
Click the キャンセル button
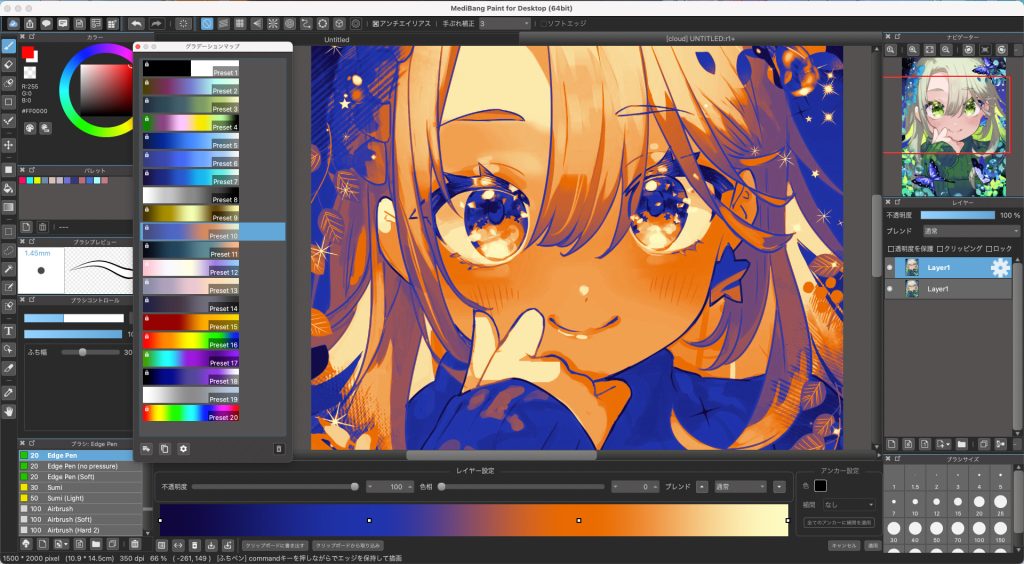844,546
